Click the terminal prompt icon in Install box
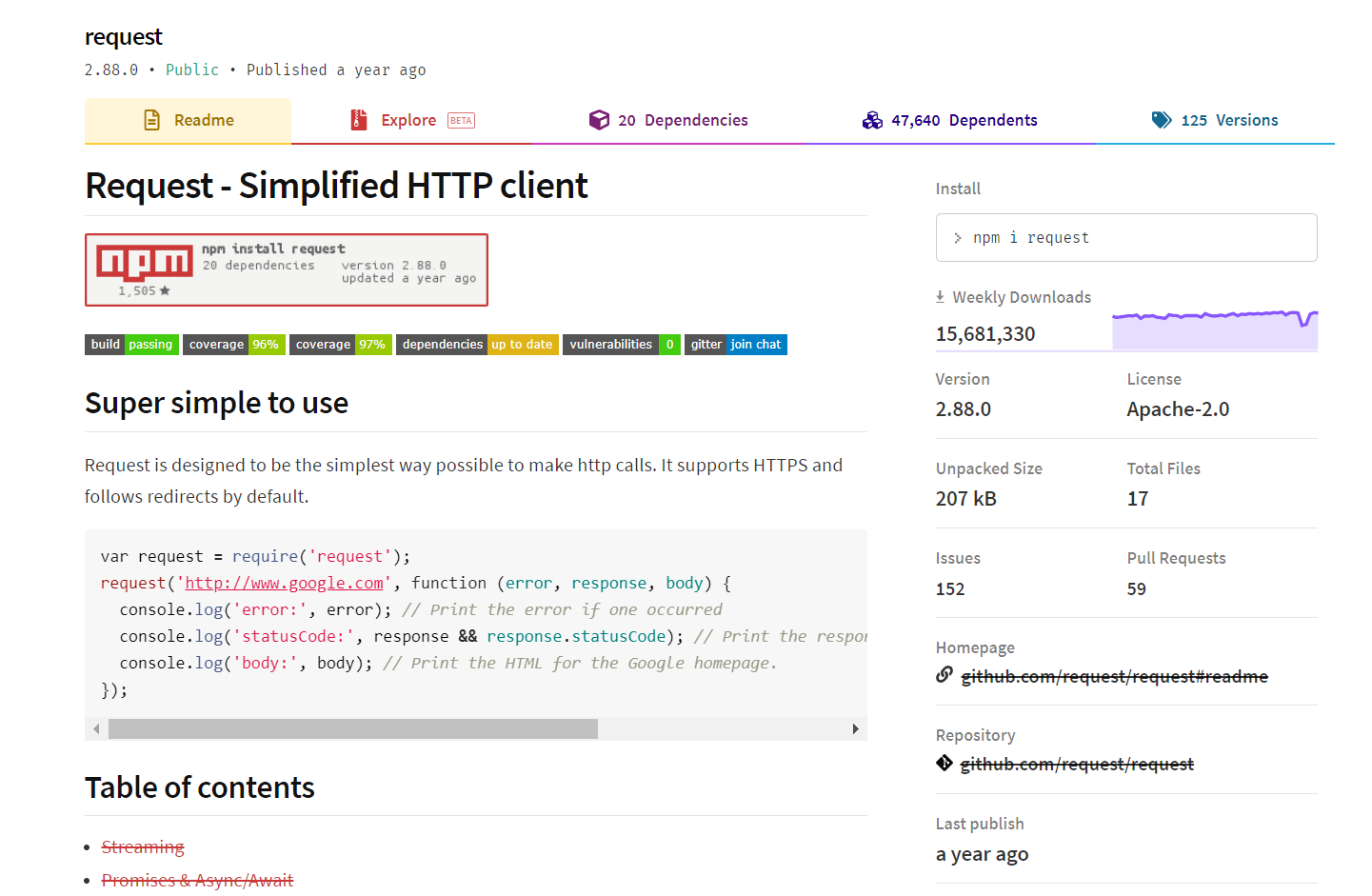 tap(958, 237)
